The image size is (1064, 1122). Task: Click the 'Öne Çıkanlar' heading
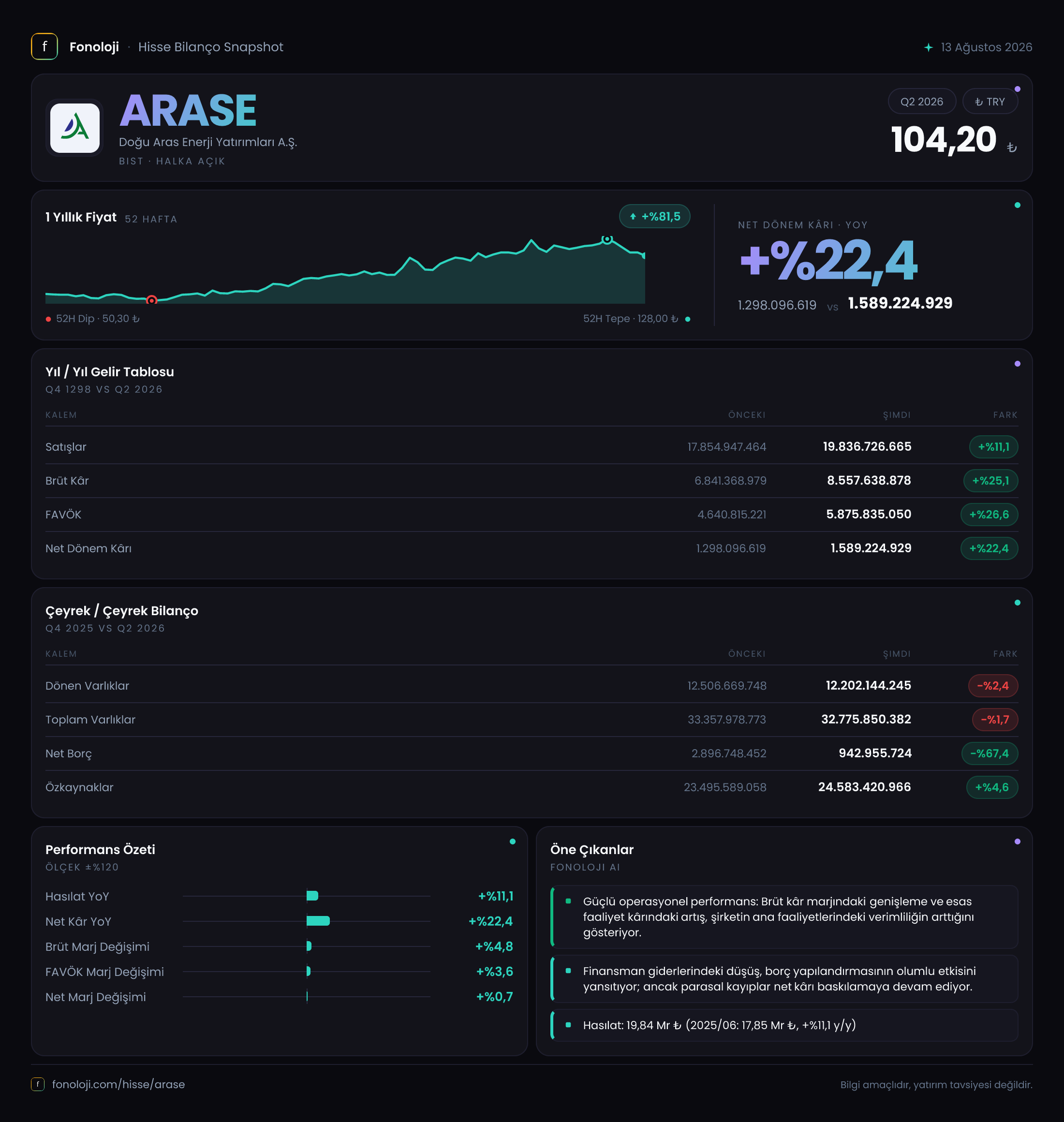coord(591,849)
